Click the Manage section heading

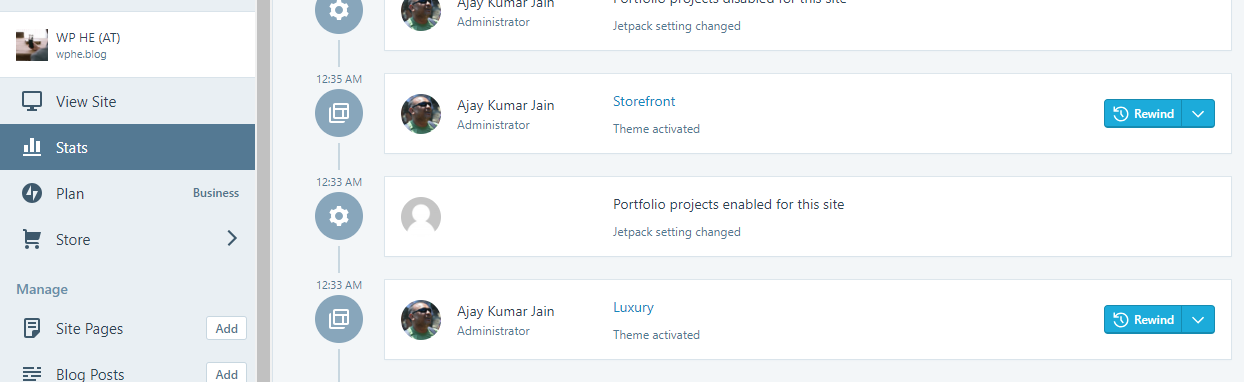coord(42,289)
